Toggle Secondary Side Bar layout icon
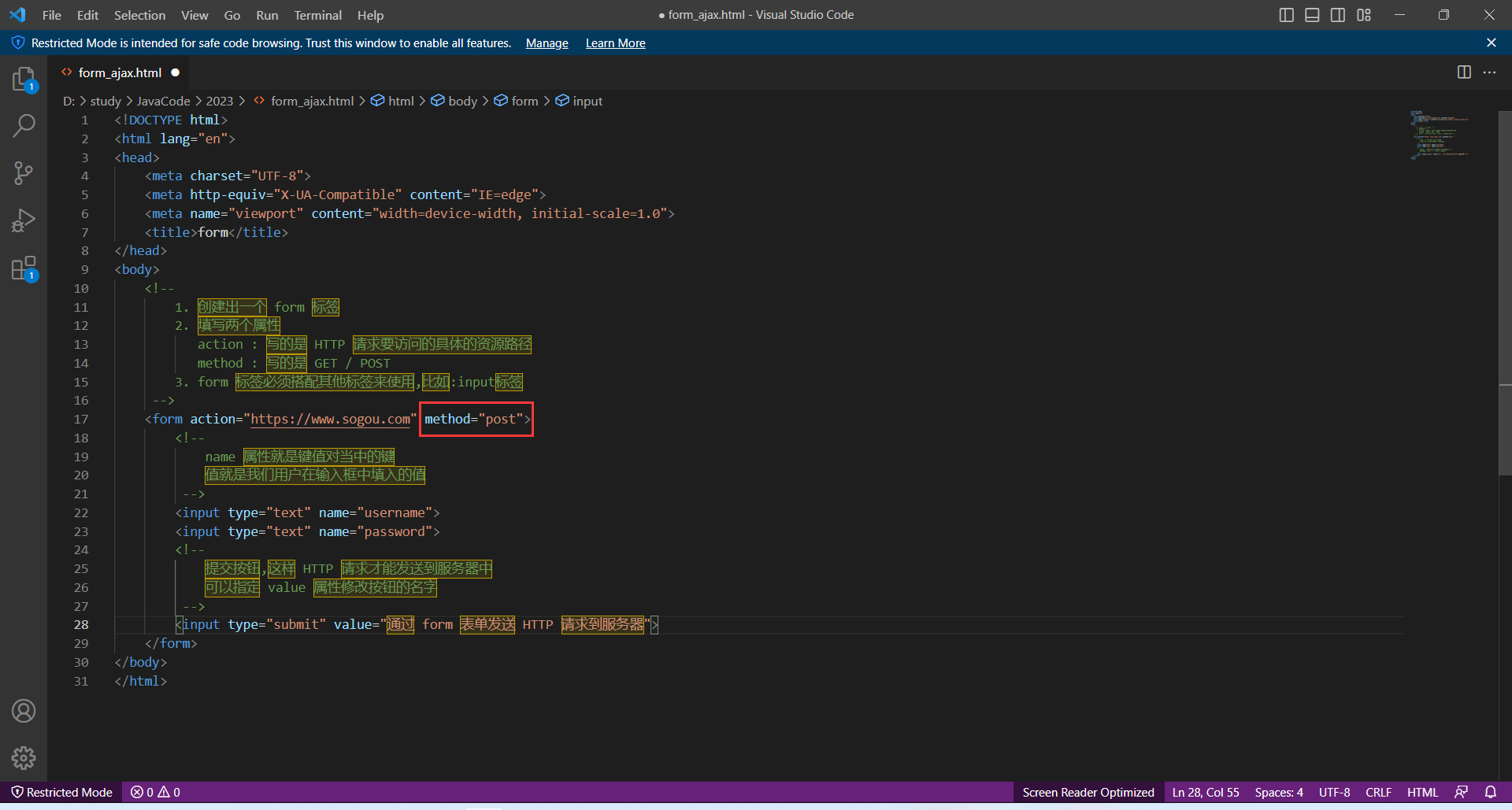 1338,15
